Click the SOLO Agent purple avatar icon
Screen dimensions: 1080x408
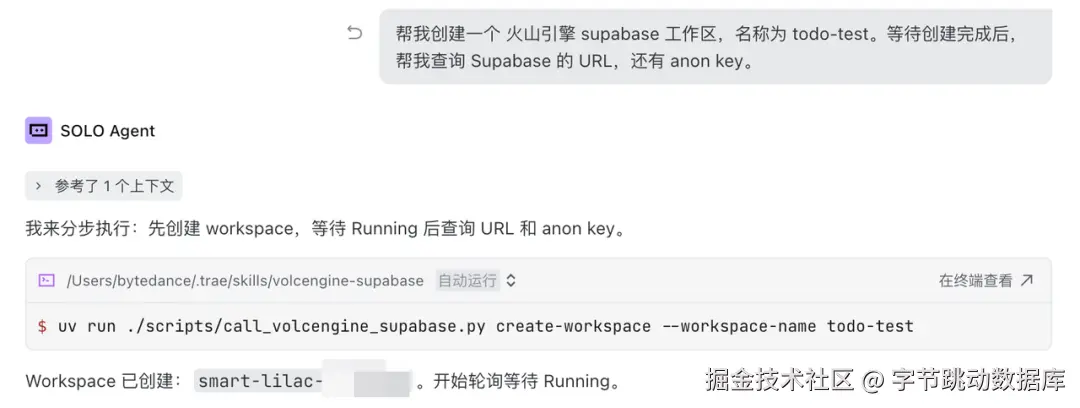click(39, 130)
